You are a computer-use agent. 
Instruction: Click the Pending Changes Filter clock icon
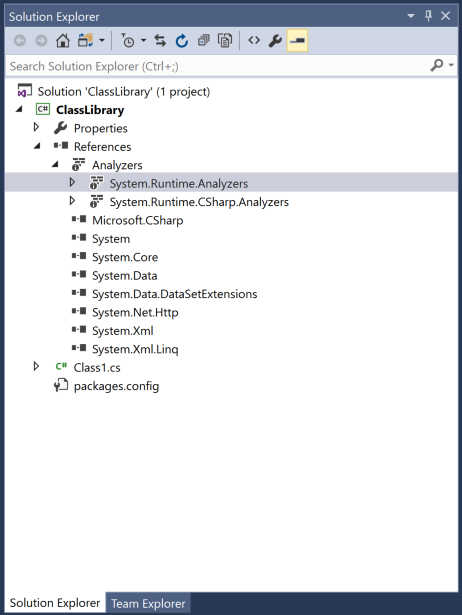click(128, 40)
